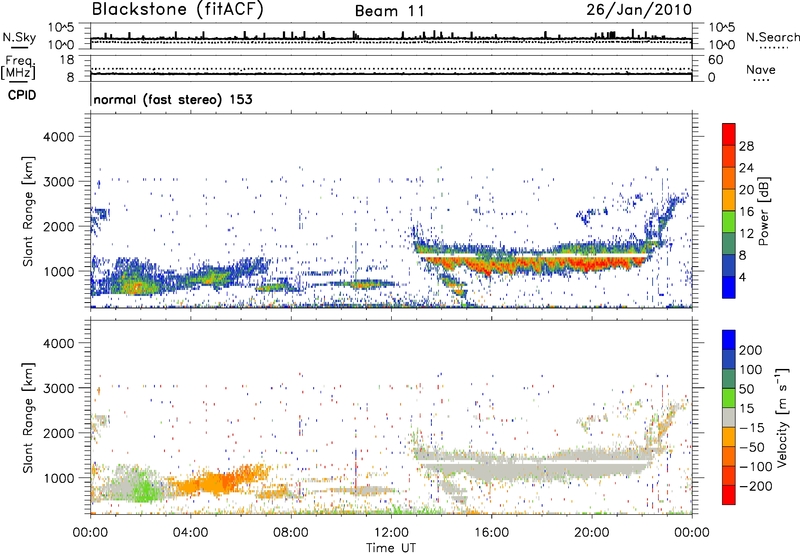This screenshot has height=554, width=800.
Task: Click the gray segment of Velocity colorbar
Action: coord(729,418)
